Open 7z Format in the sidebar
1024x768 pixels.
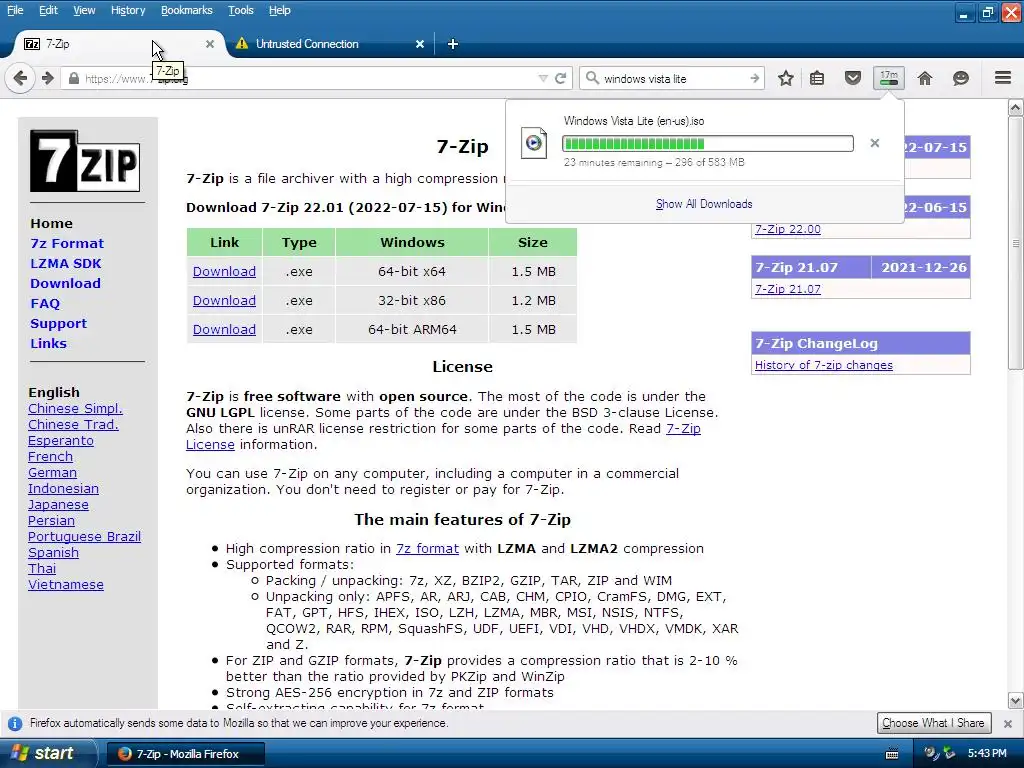[67, 244]
